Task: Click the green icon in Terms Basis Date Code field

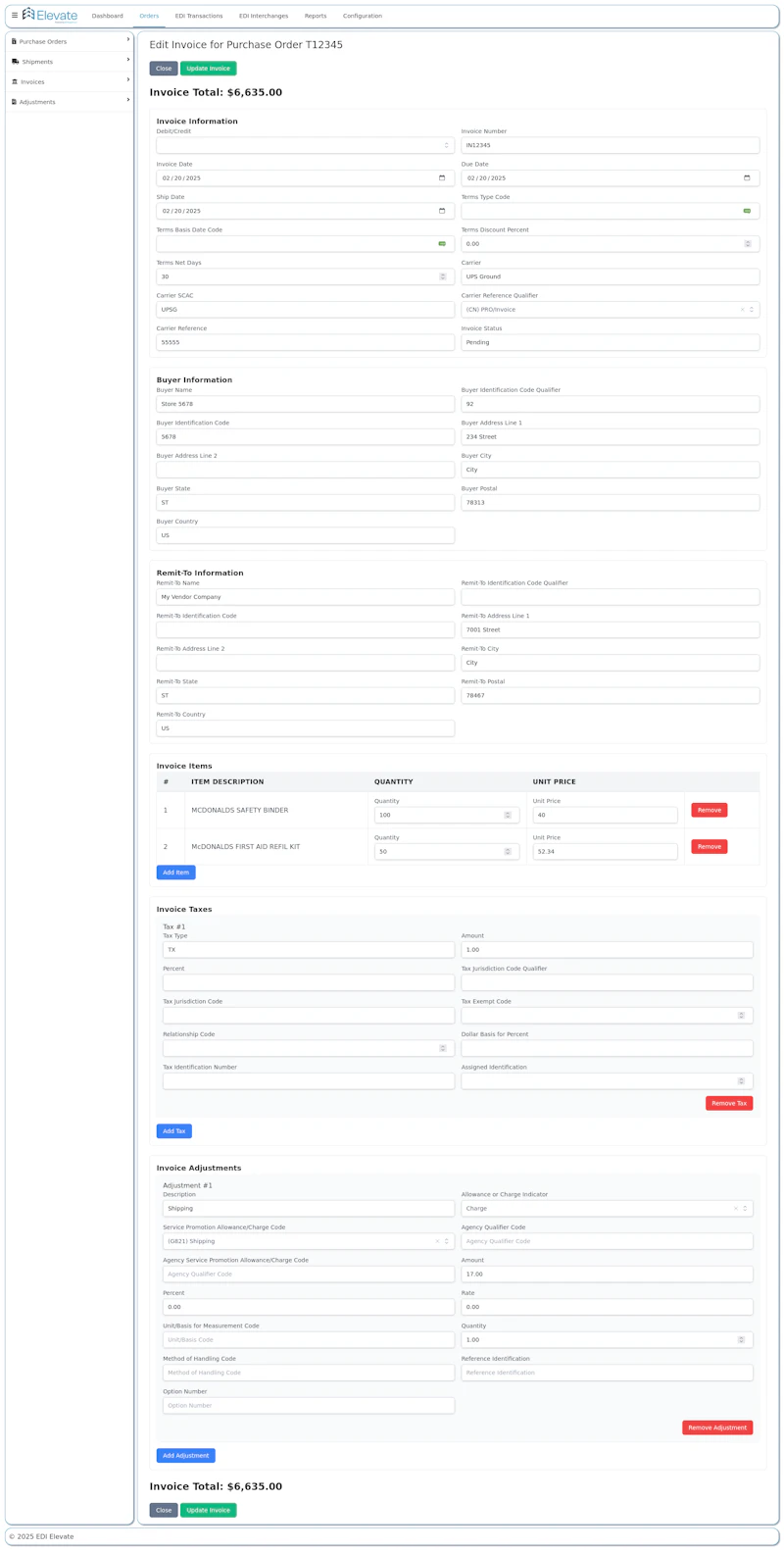Action: click(442, 244)
